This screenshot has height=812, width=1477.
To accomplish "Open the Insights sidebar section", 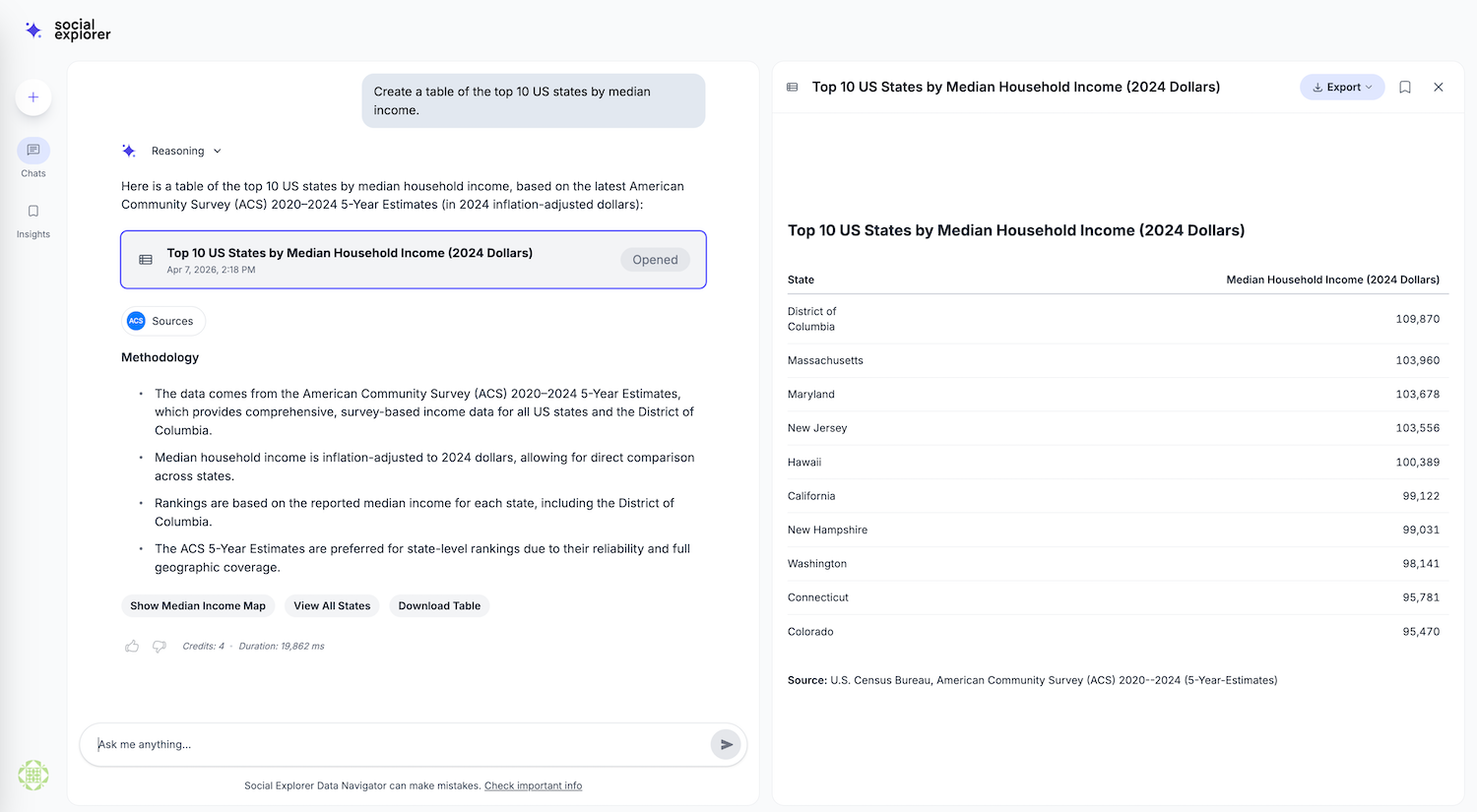I will pyautogui.click(x=33, y=220).
